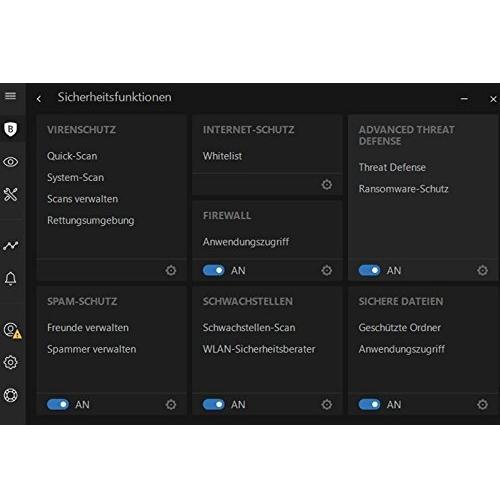500x500 pixels.
Task: Disable the Advanced Threat Defense toggle
Action: point(369,270)
